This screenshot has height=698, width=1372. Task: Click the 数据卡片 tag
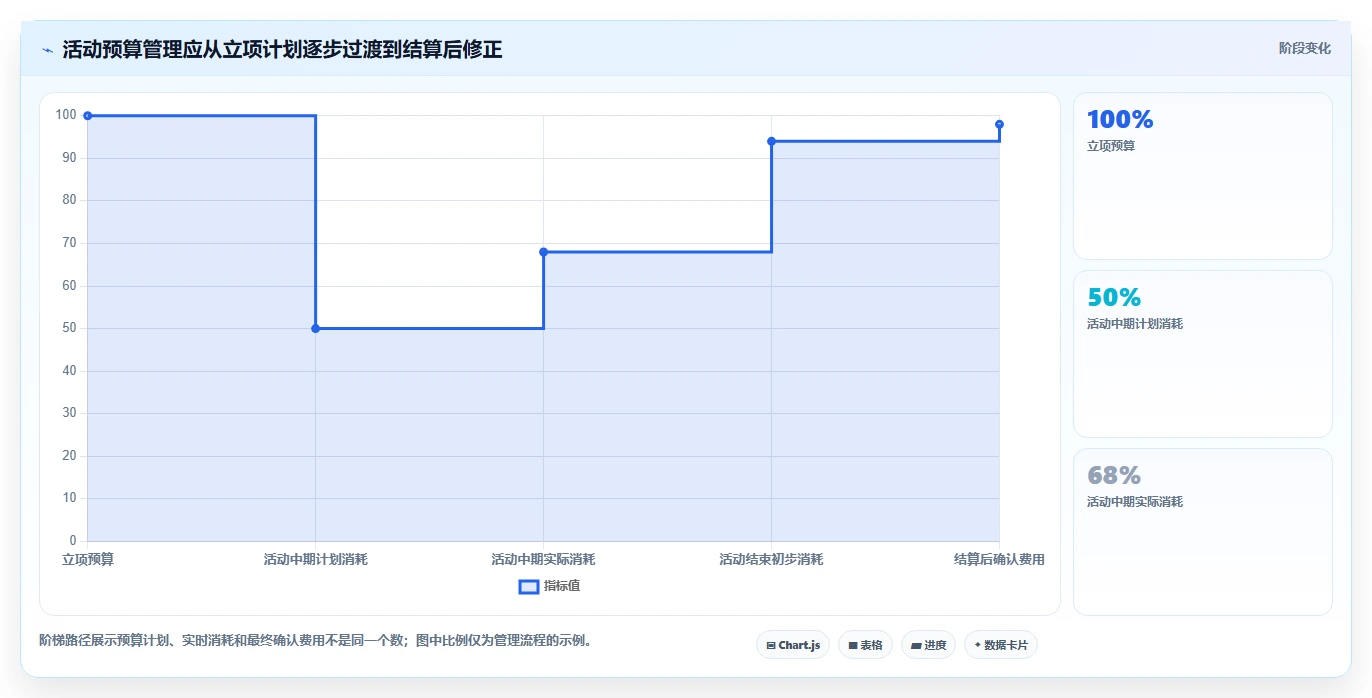tap(1001, 645)
